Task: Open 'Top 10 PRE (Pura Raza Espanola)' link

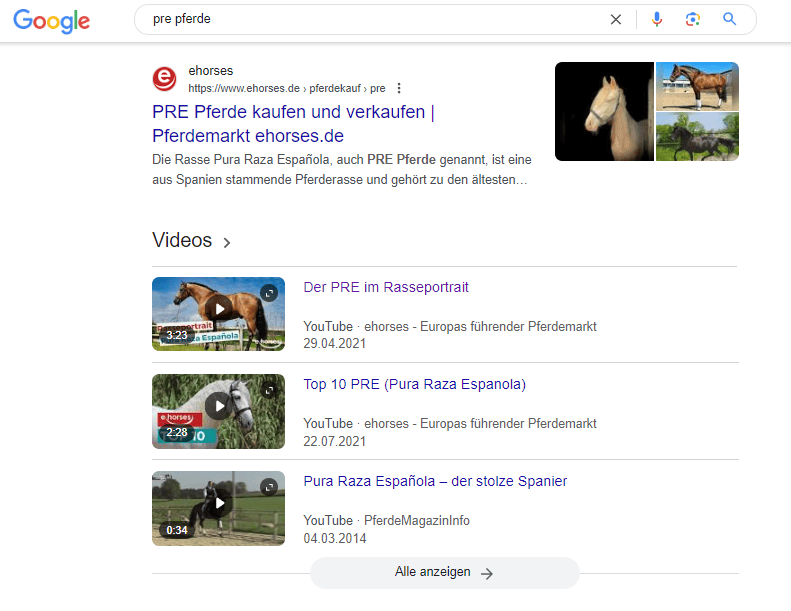Action: point(415,384)
